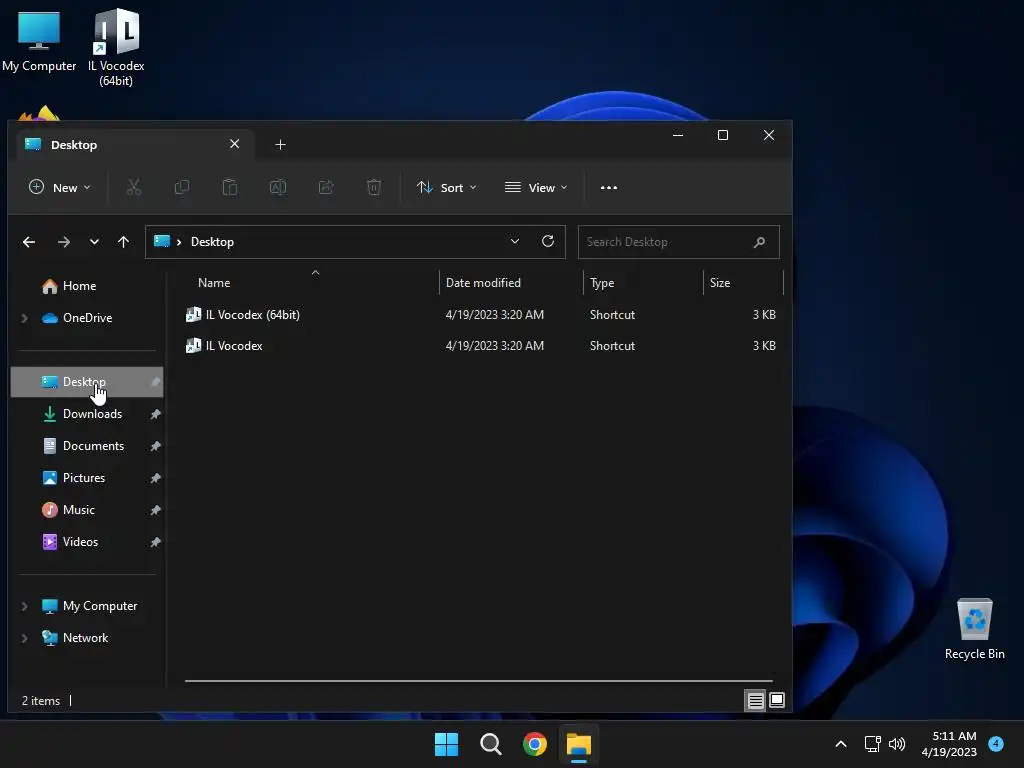Launch Google Chrome from taskbar
Image resolution: width=1024 pixels, height=768 pixels.
point(535,744)
